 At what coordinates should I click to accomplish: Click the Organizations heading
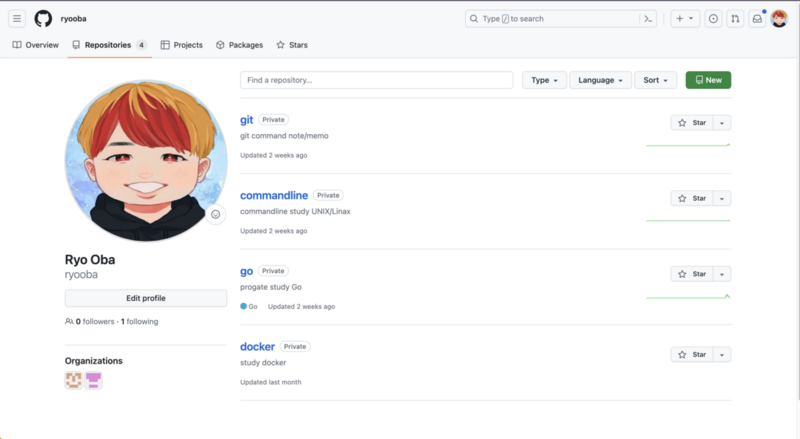point(94,361)
